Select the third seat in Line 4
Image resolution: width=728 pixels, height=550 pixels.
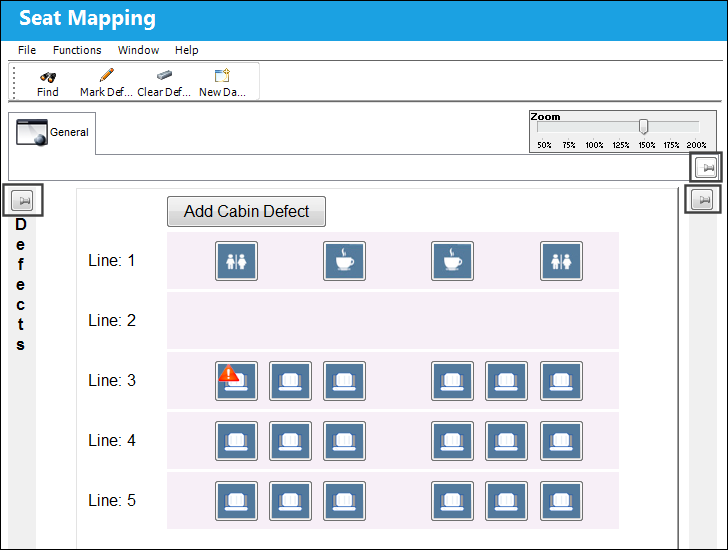(x=344, y=441)
